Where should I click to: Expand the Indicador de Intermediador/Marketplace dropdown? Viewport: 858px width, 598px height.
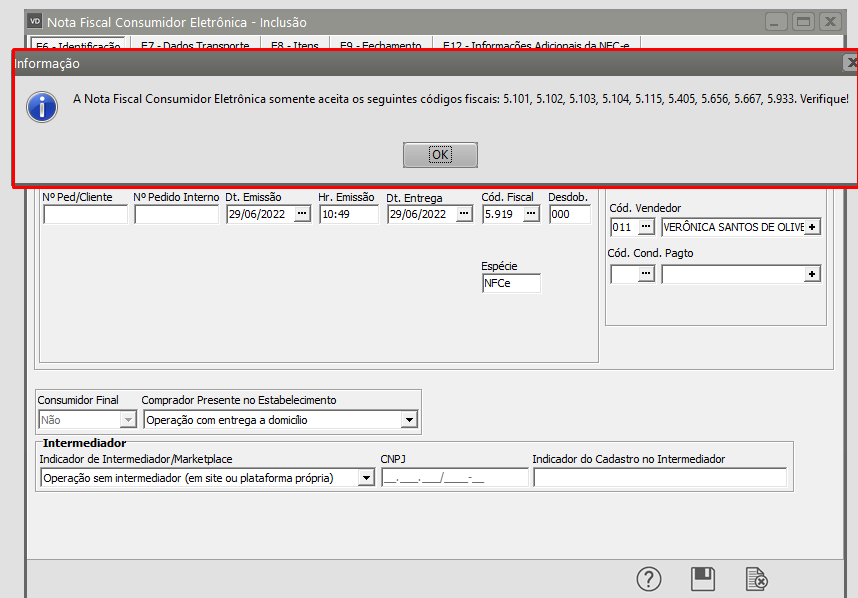[x=366, y=478]
